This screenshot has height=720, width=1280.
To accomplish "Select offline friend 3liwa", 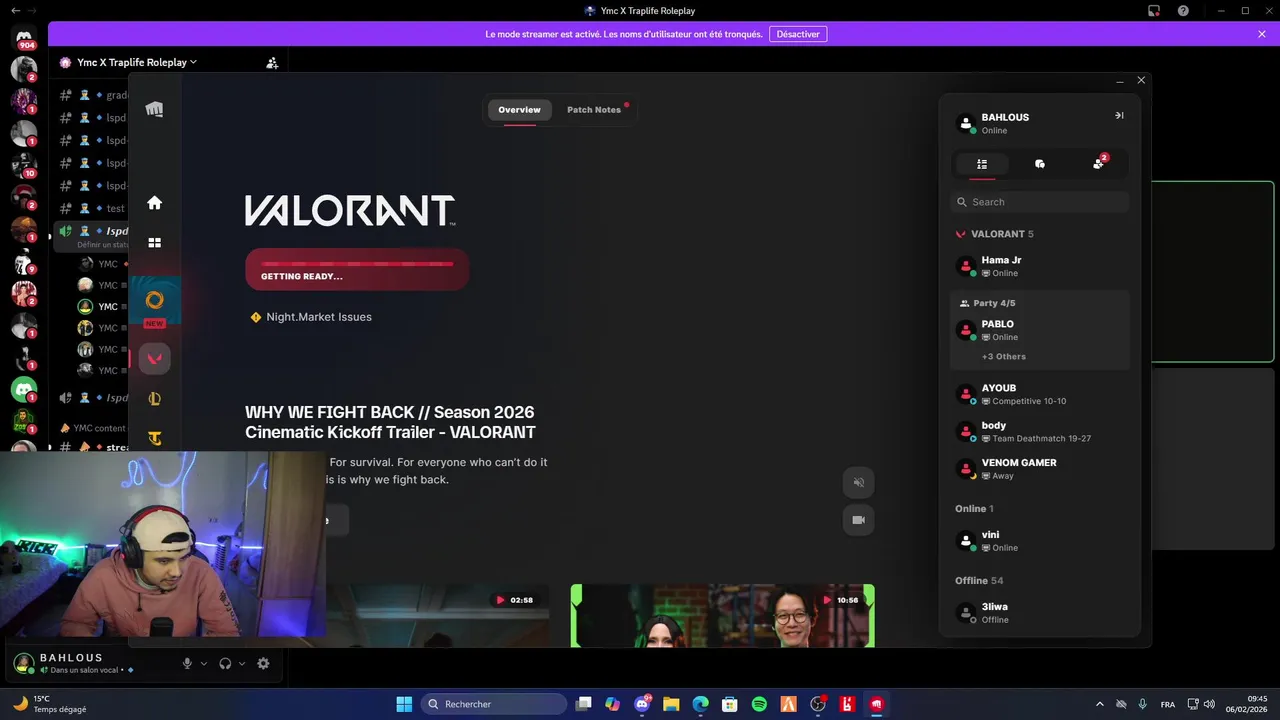I will point(1040,613).
